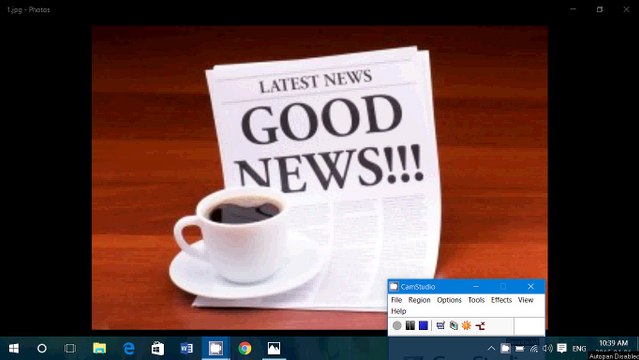The height and width of the screenshot is (360, 639).
Task: Expand the hidden system tray icons chevron
Action: point(491,348)
